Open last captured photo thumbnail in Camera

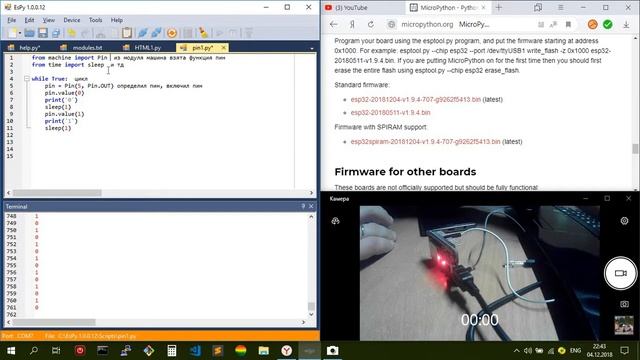click(624, 325)
